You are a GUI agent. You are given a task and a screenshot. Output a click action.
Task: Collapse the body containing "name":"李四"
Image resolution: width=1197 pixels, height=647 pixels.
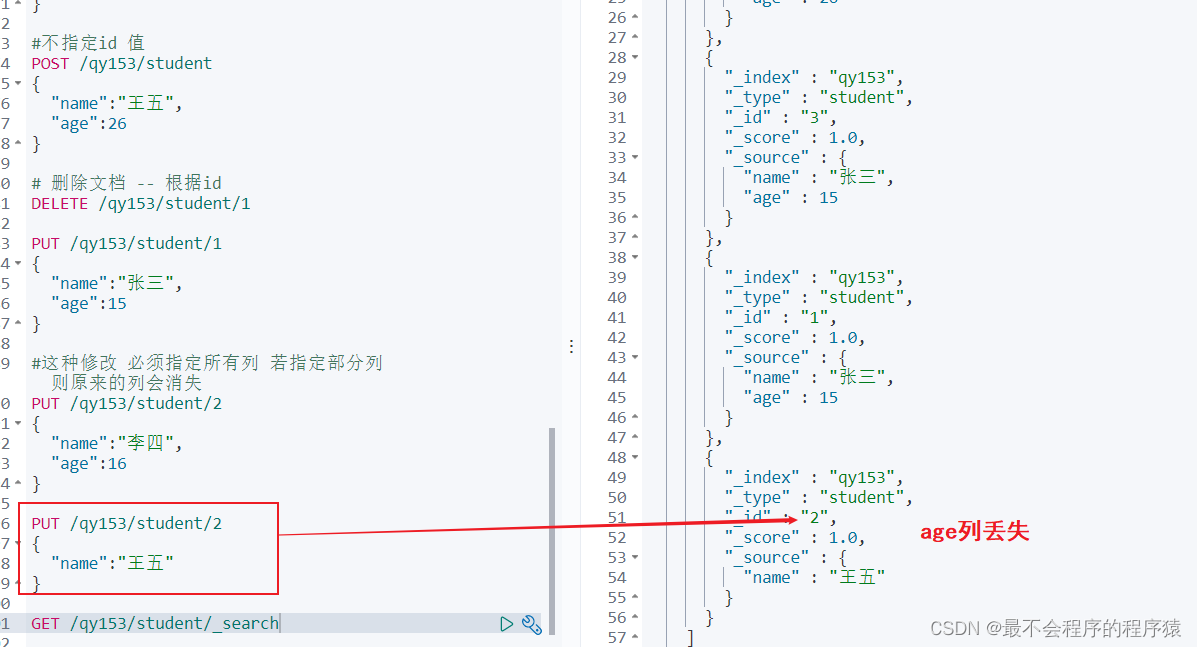(x=18, y=423)
